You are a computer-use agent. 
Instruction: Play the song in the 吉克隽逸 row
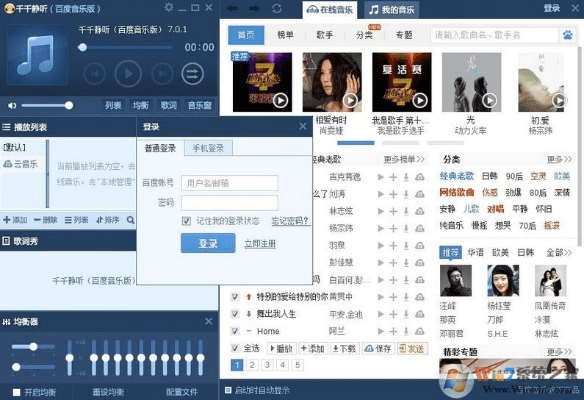tap(380, 177)
